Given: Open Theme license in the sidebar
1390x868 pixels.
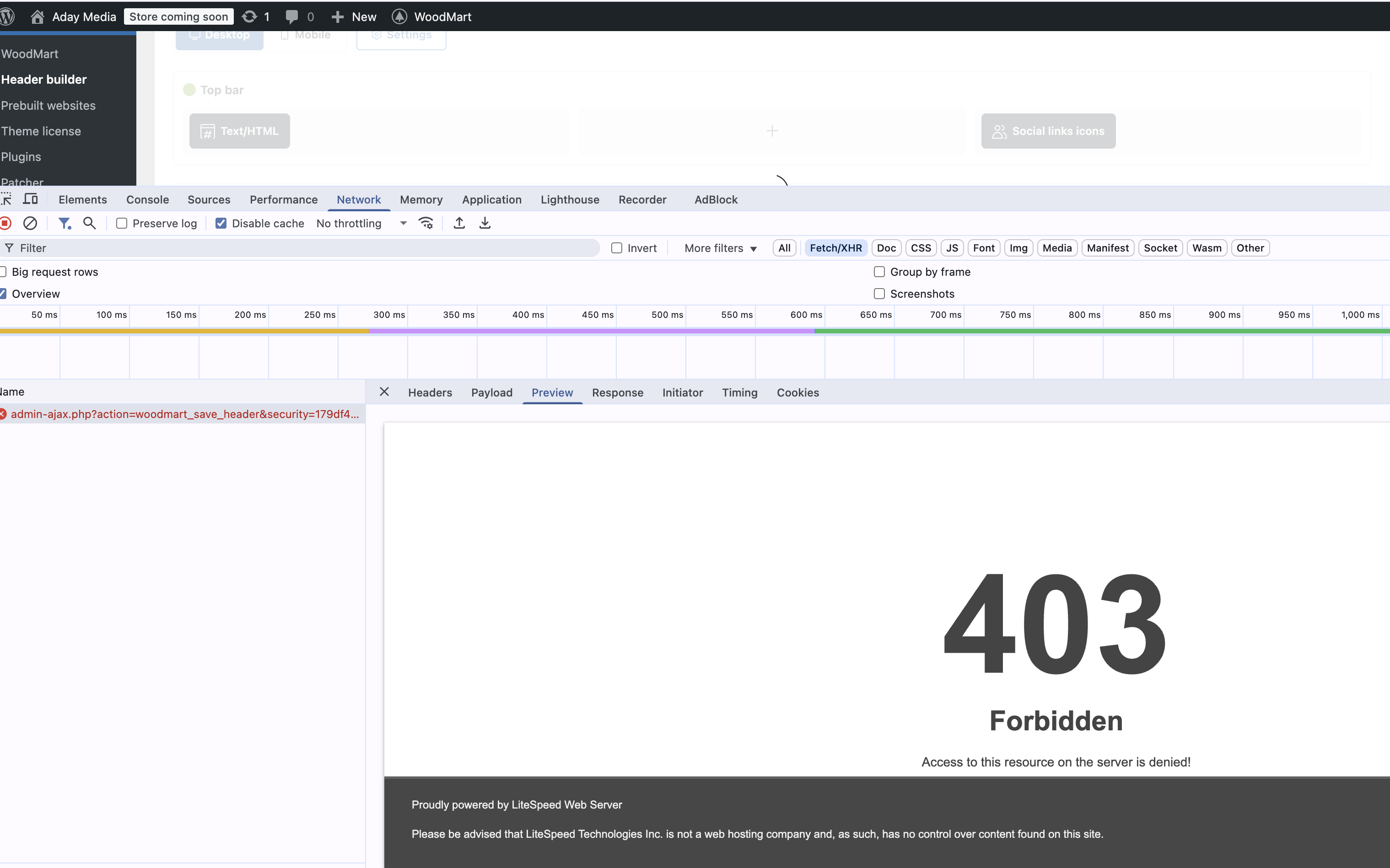Looking at the screenshot, I should tap(41, 131).
